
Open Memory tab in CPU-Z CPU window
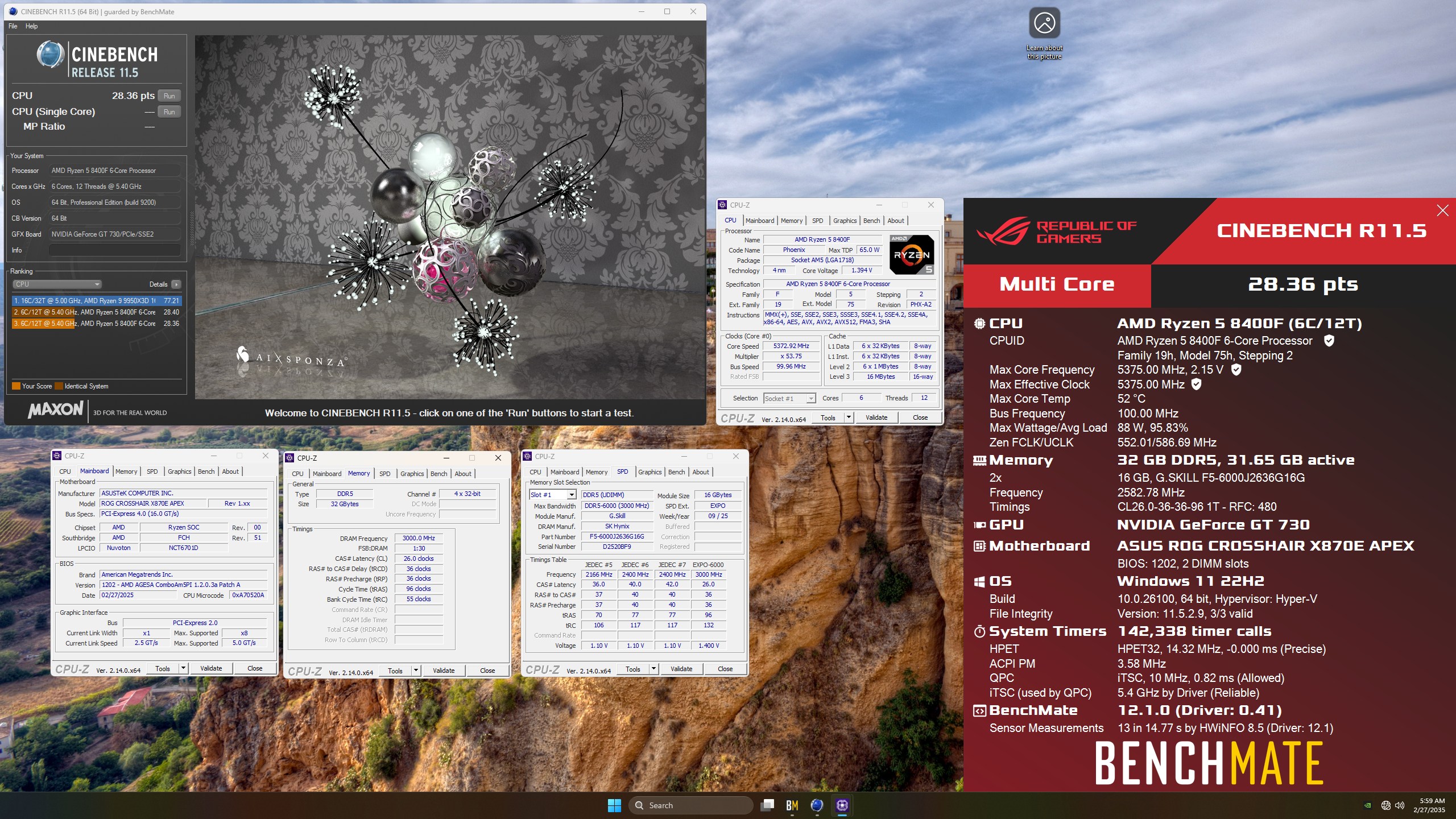click(x=791, y=221)
